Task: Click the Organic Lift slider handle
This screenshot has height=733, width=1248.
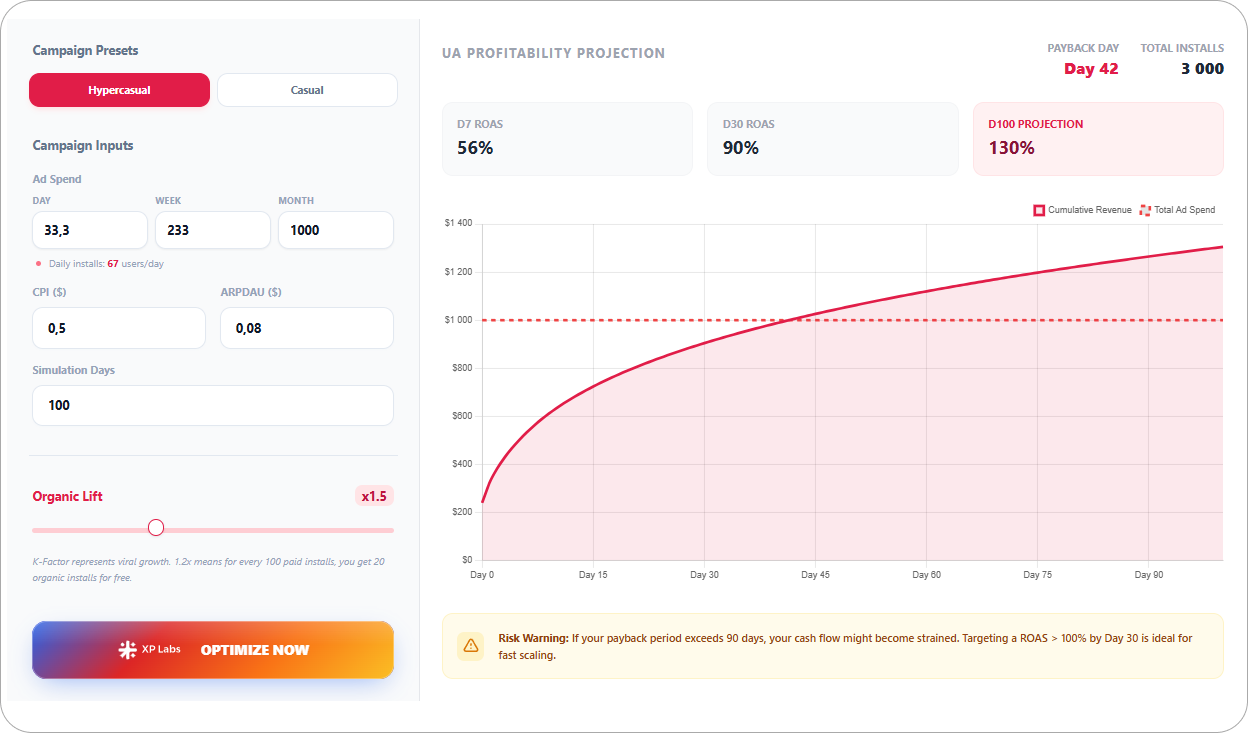Action: (156, 527)
